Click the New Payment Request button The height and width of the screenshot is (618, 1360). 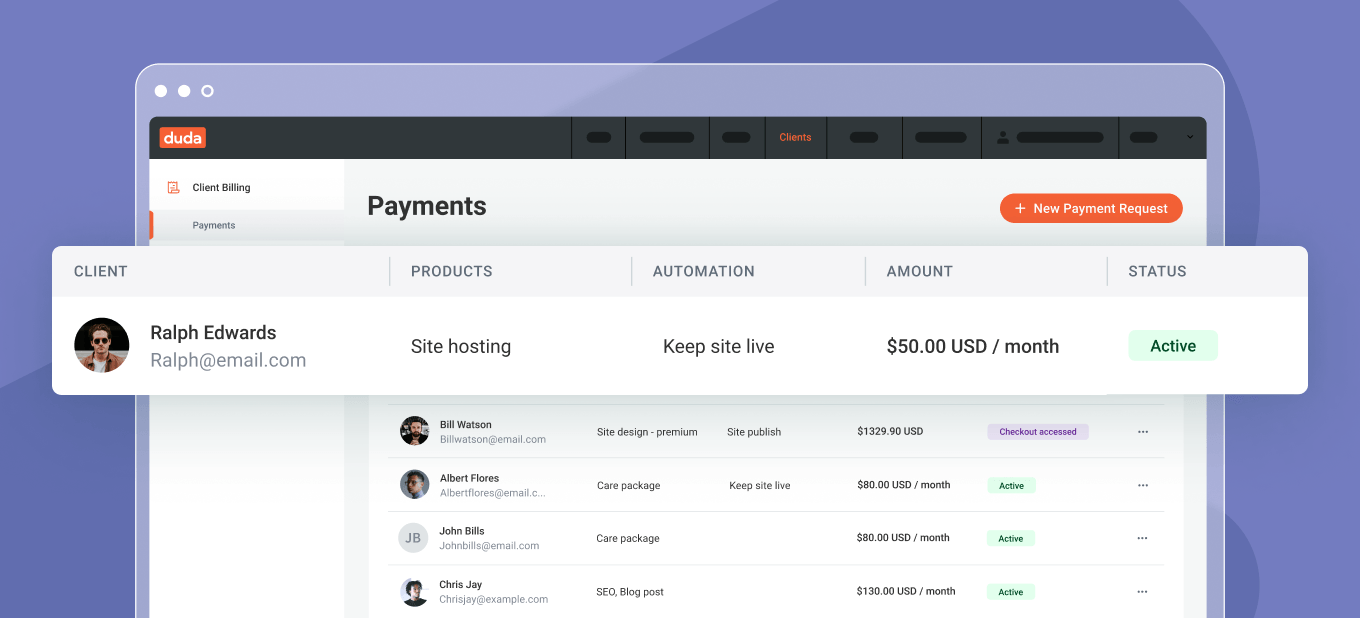[1091, 208]
